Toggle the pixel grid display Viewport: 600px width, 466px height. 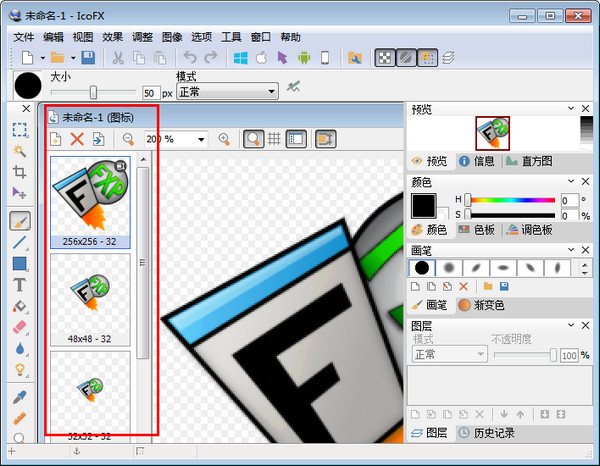[x=273, y=139]
